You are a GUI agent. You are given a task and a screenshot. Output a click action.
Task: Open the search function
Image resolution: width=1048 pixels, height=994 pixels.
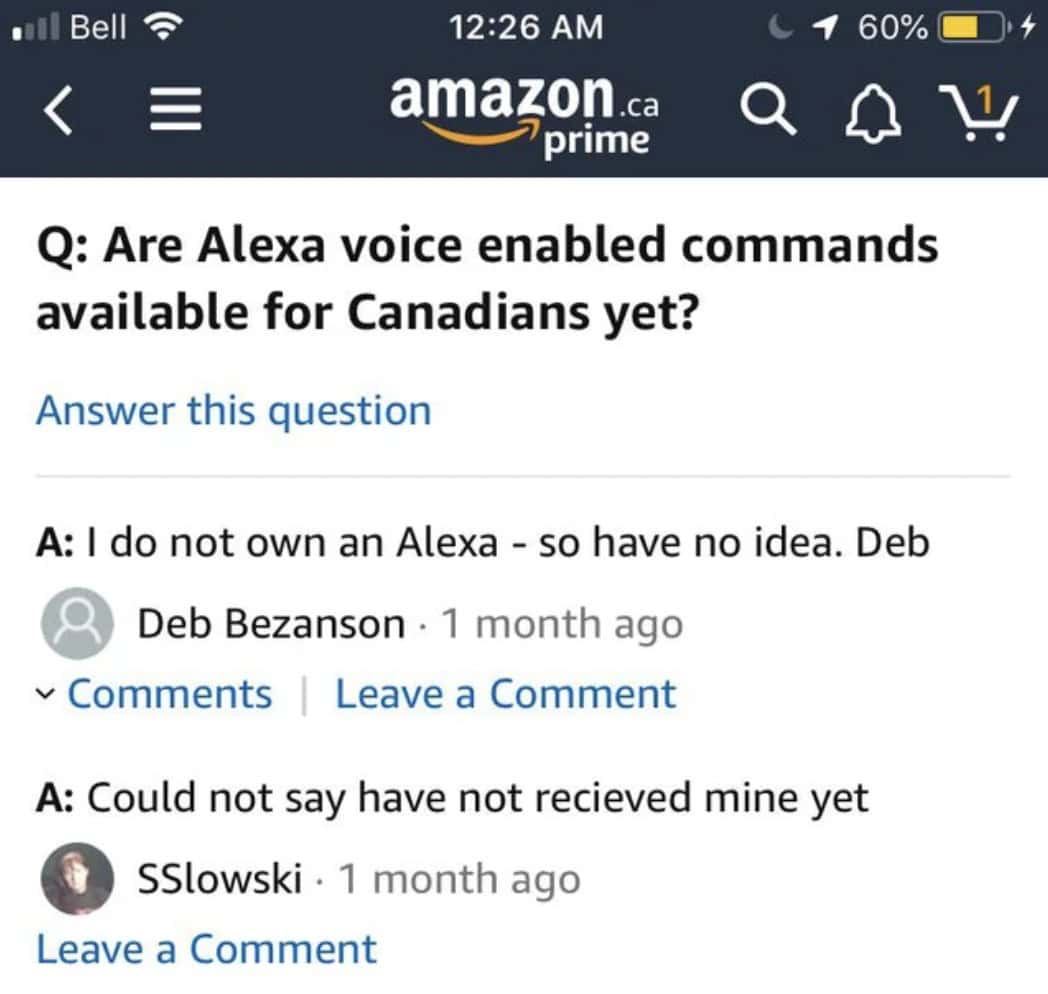pyautogui.click(x=768, y=111)
